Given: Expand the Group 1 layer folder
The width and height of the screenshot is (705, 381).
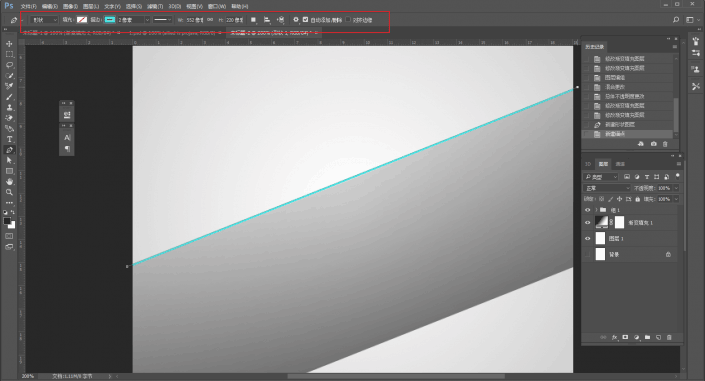Looking at the screenshot, I should click(x=597, y=210).
